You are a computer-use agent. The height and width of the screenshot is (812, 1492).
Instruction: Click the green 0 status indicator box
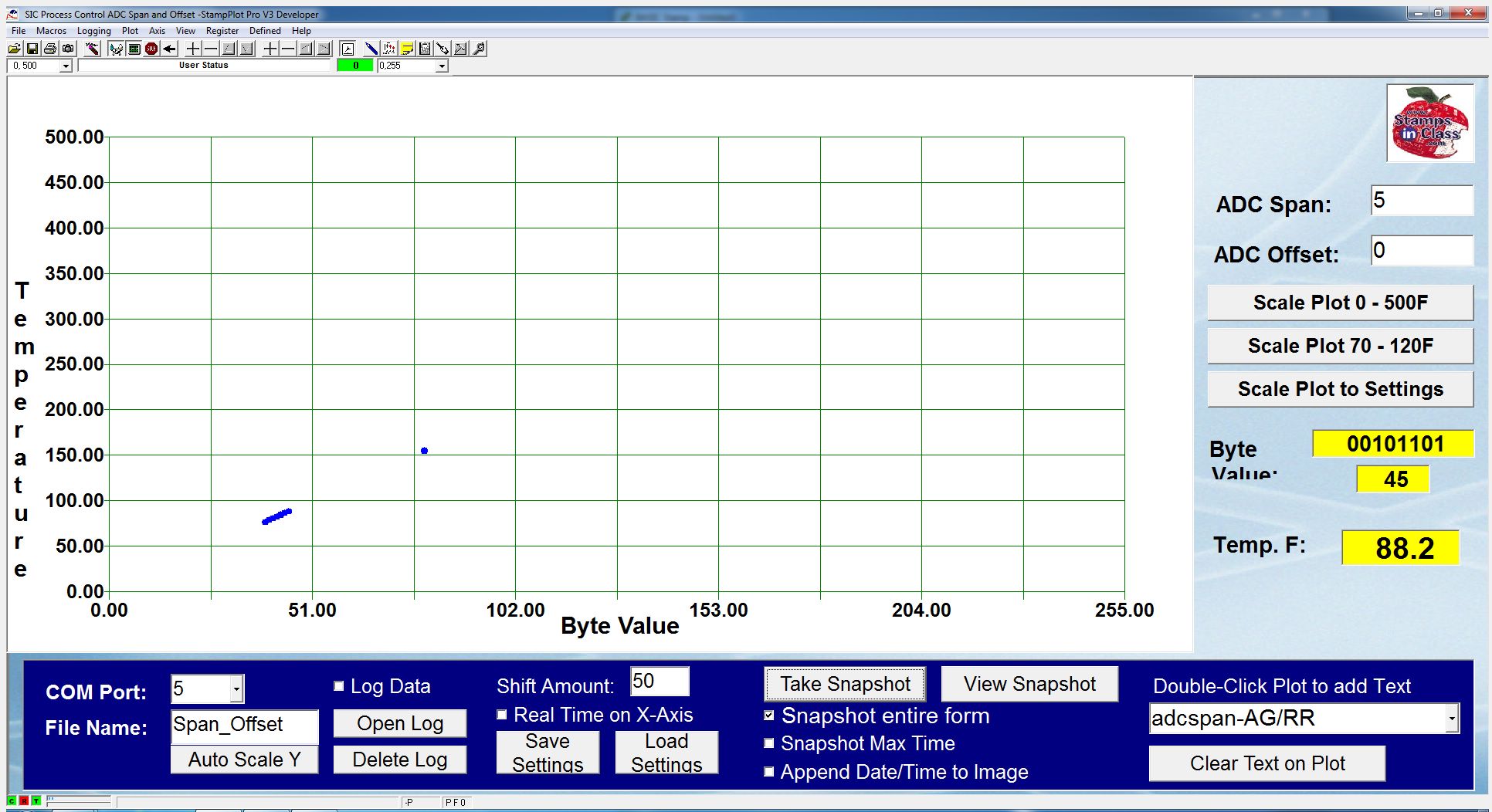(x=355, y=66)
